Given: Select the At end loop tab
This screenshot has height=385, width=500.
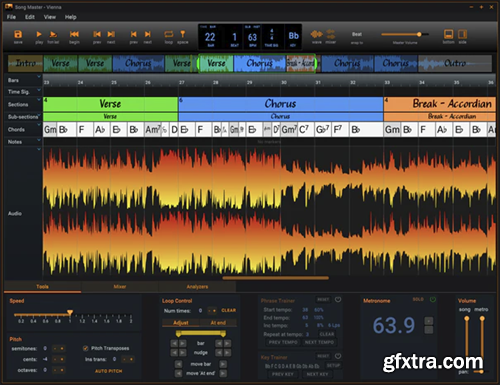Looking at the screenshot, I should pos(218,323).
